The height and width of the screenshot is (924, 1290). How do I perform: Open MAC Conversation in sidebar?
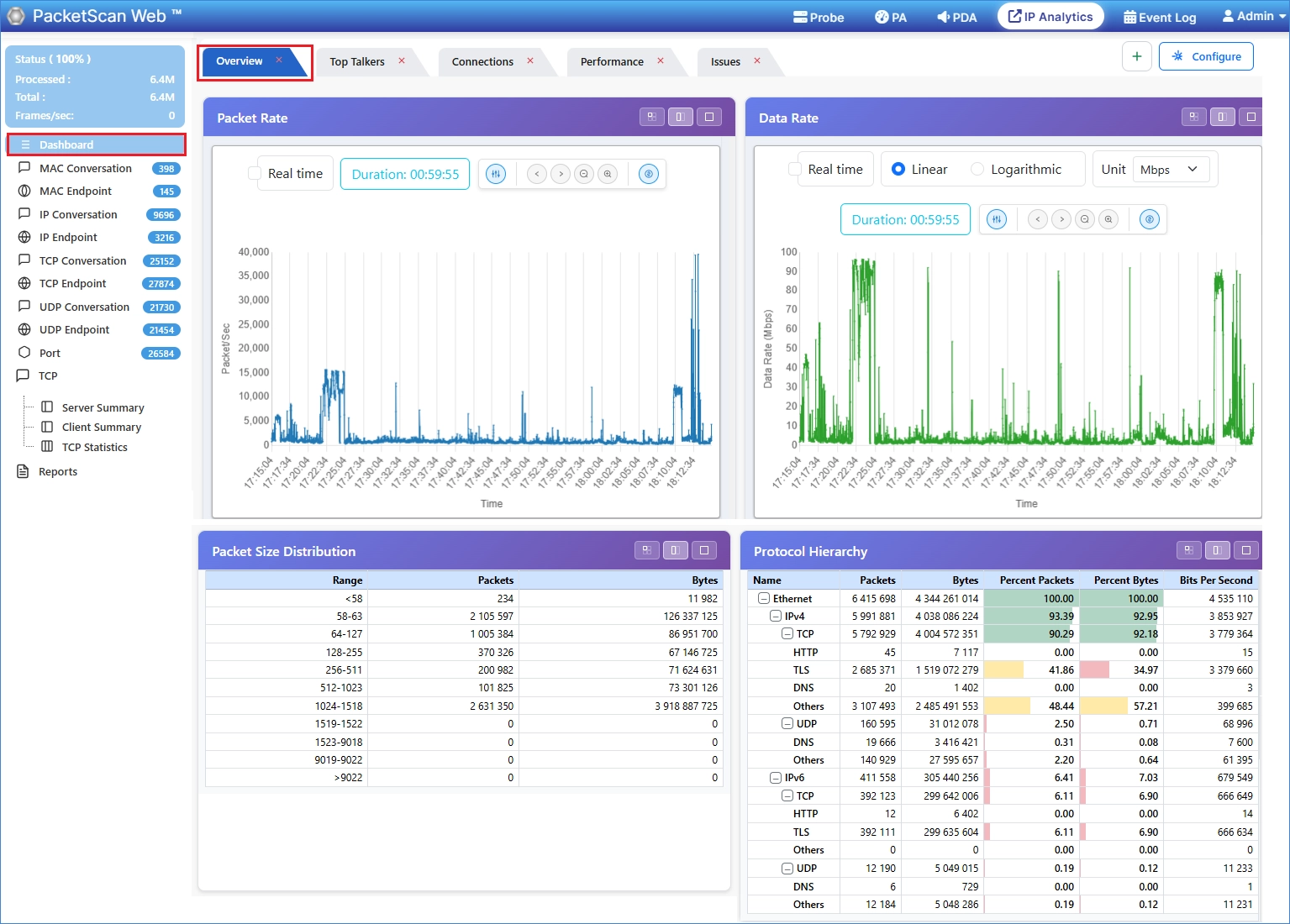[97, 168]
